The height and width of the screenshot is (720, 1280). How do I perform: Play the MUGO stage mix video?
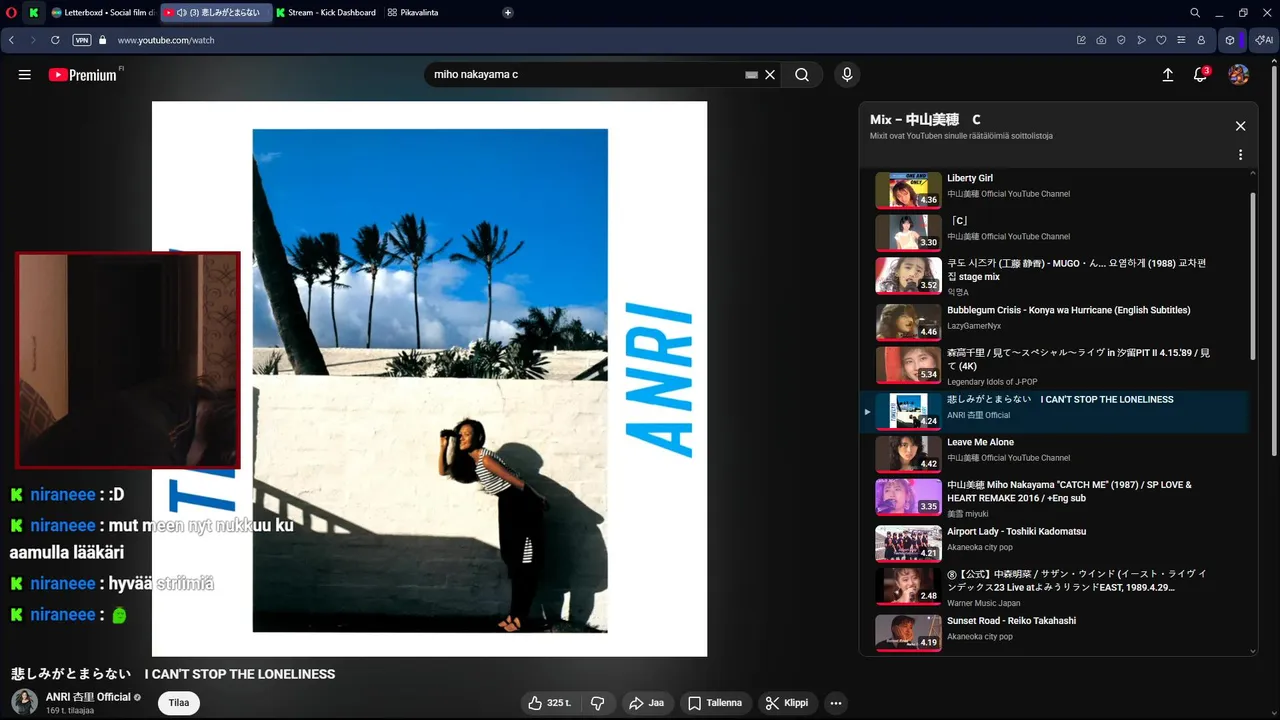coord(1055,276)
